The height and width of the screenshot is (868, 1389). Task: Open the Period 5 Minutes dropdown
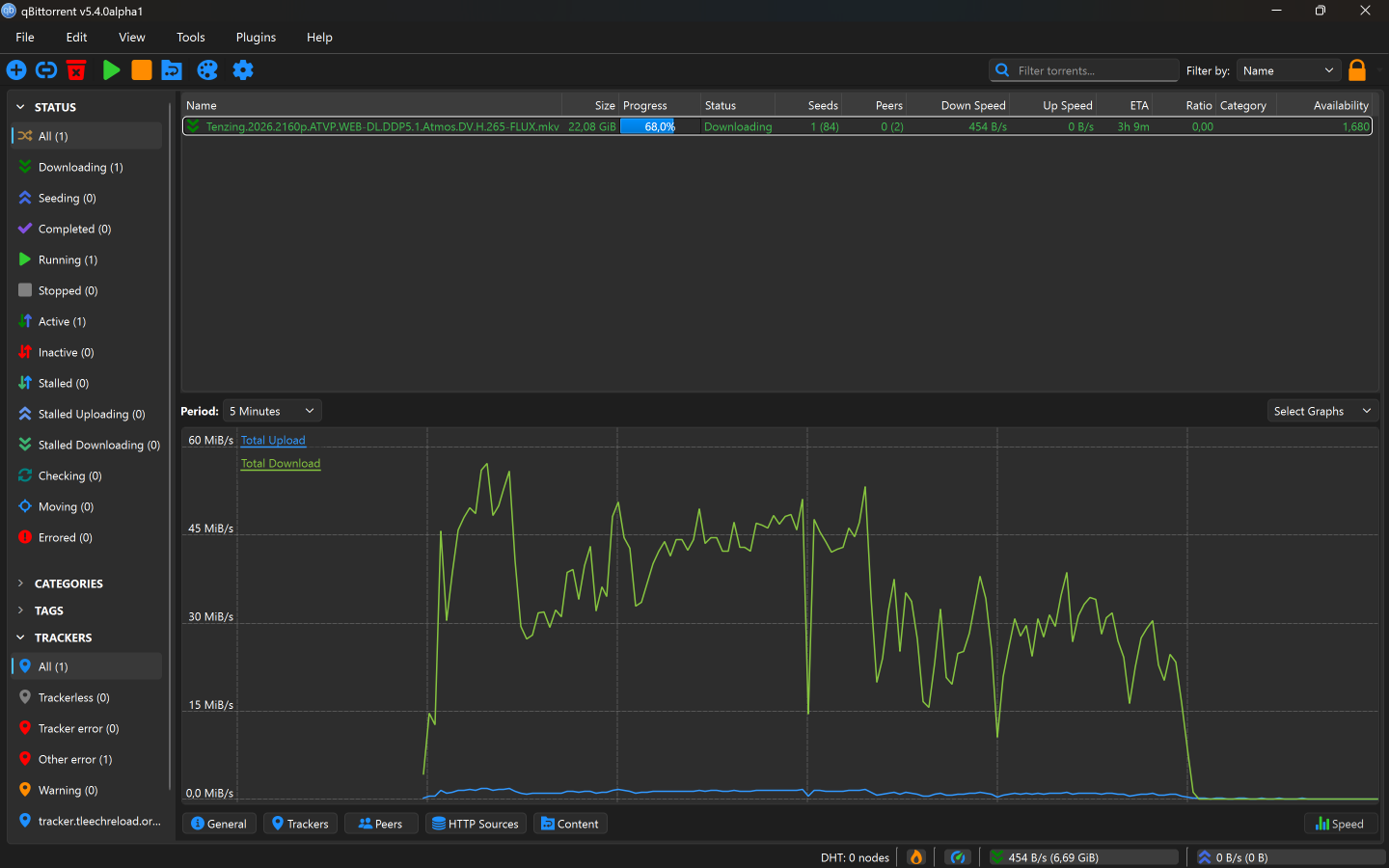(x=272, y=411)
